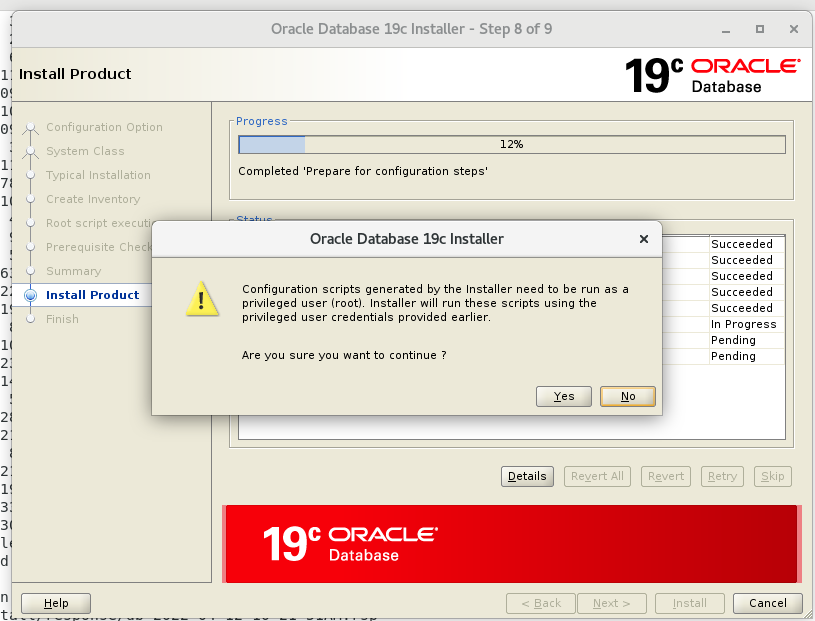Click the first 'Succeeded' status cell
Image resolution: width=815 pixels, height=621 pixels.
point(746,244)
